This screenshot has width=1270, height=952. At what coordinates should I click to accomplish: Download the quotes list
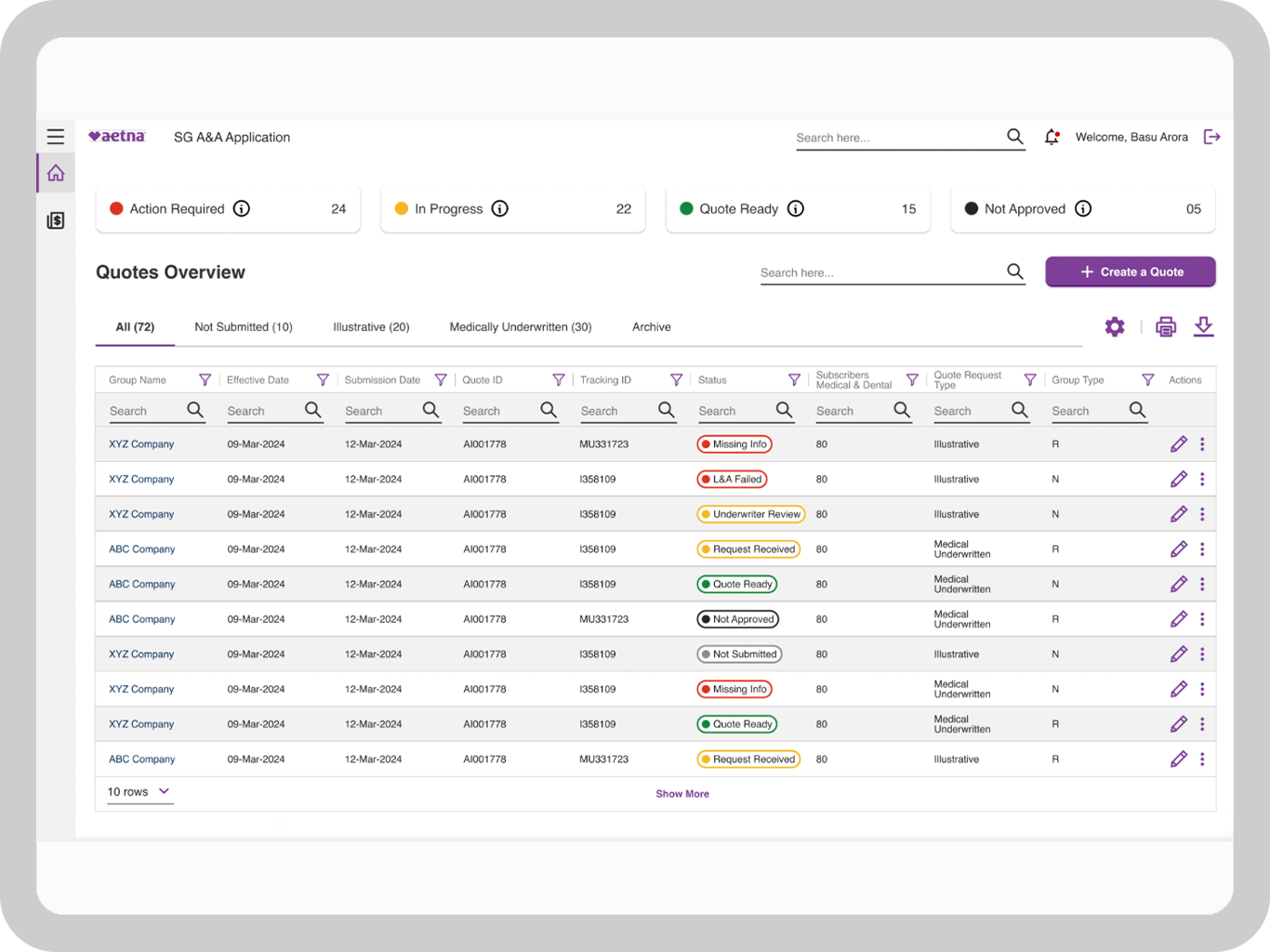[x=1203, y=326]
